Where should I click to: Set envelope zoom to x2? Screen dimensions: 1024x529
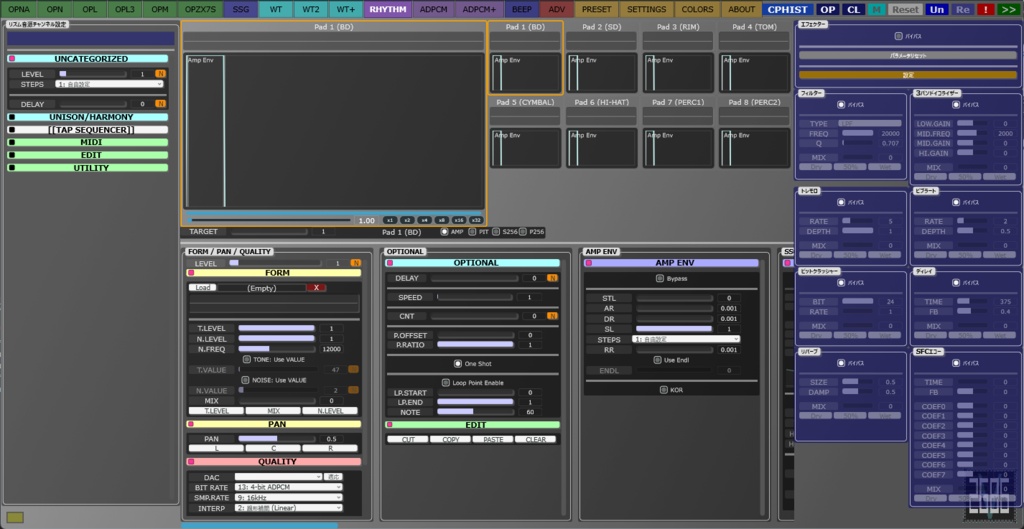point(407,221)
